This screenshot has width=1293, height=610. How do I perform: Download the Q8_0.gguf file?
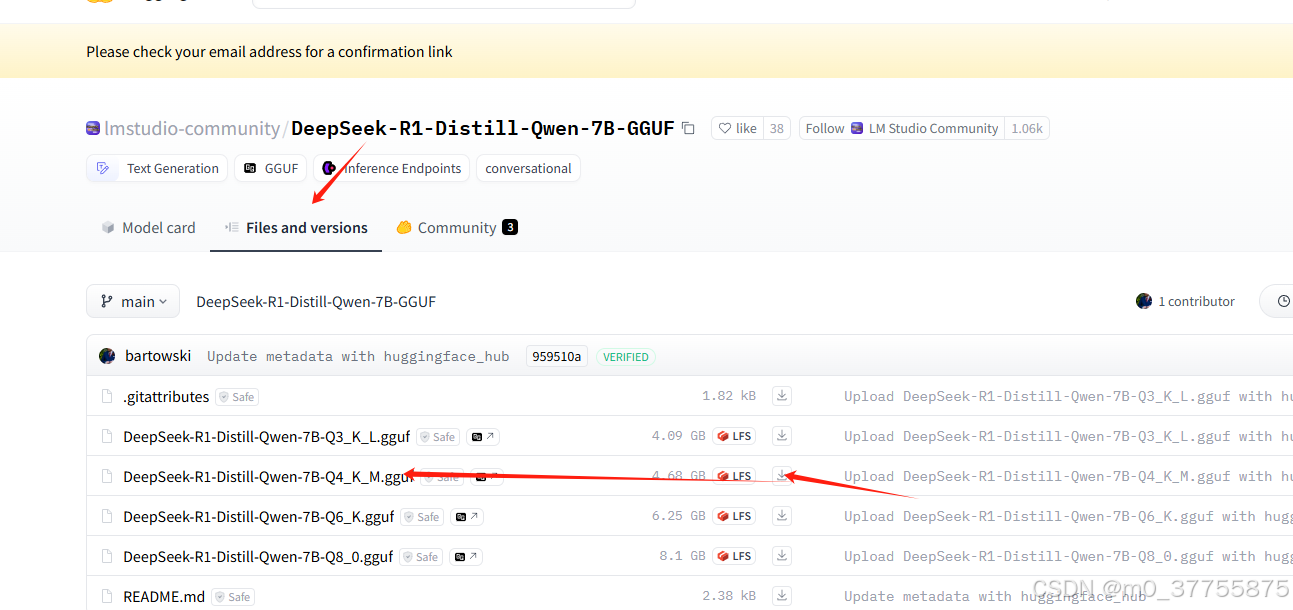click(x=782, y=556)
